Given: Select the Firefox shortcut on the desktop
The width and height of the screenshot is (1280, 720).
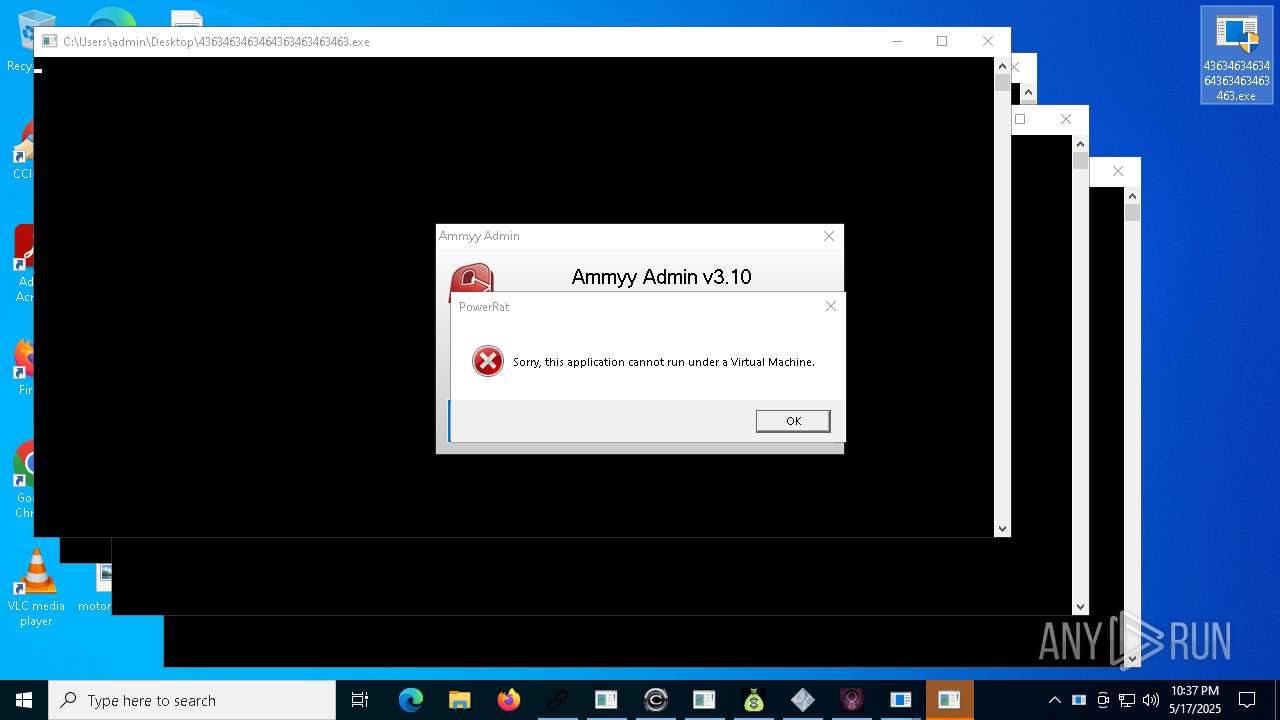Looking at the screenshot, I should 24,368.
